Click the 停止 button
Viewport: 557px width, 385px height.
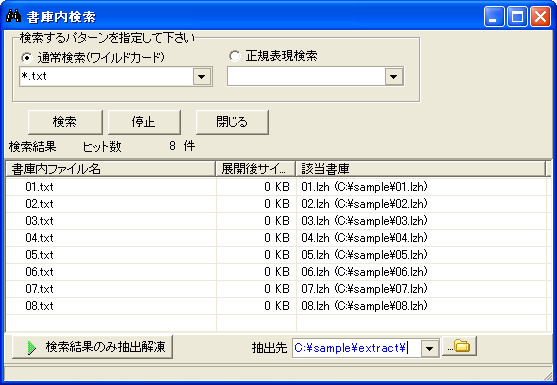pos(144,122)
